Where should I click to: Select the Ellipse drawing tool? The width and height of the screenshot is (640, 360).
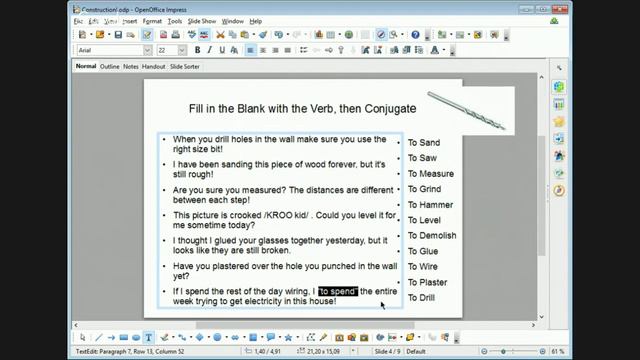click(136, 338)
